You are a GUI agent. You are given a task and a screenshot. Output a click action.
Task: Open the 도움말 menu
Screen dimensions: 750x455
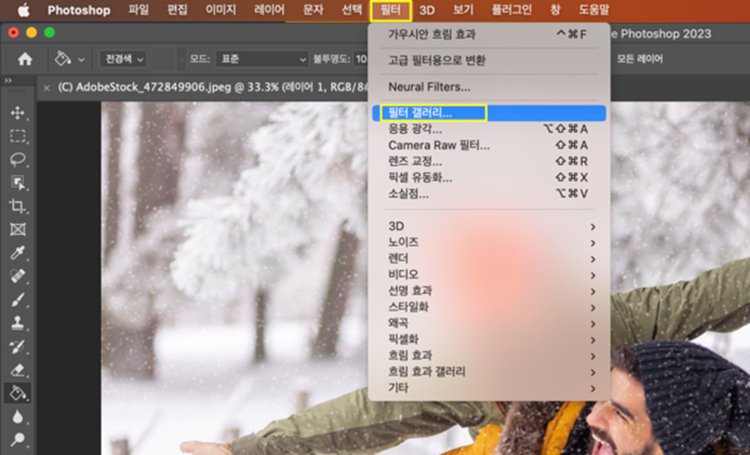pos(594,10)
